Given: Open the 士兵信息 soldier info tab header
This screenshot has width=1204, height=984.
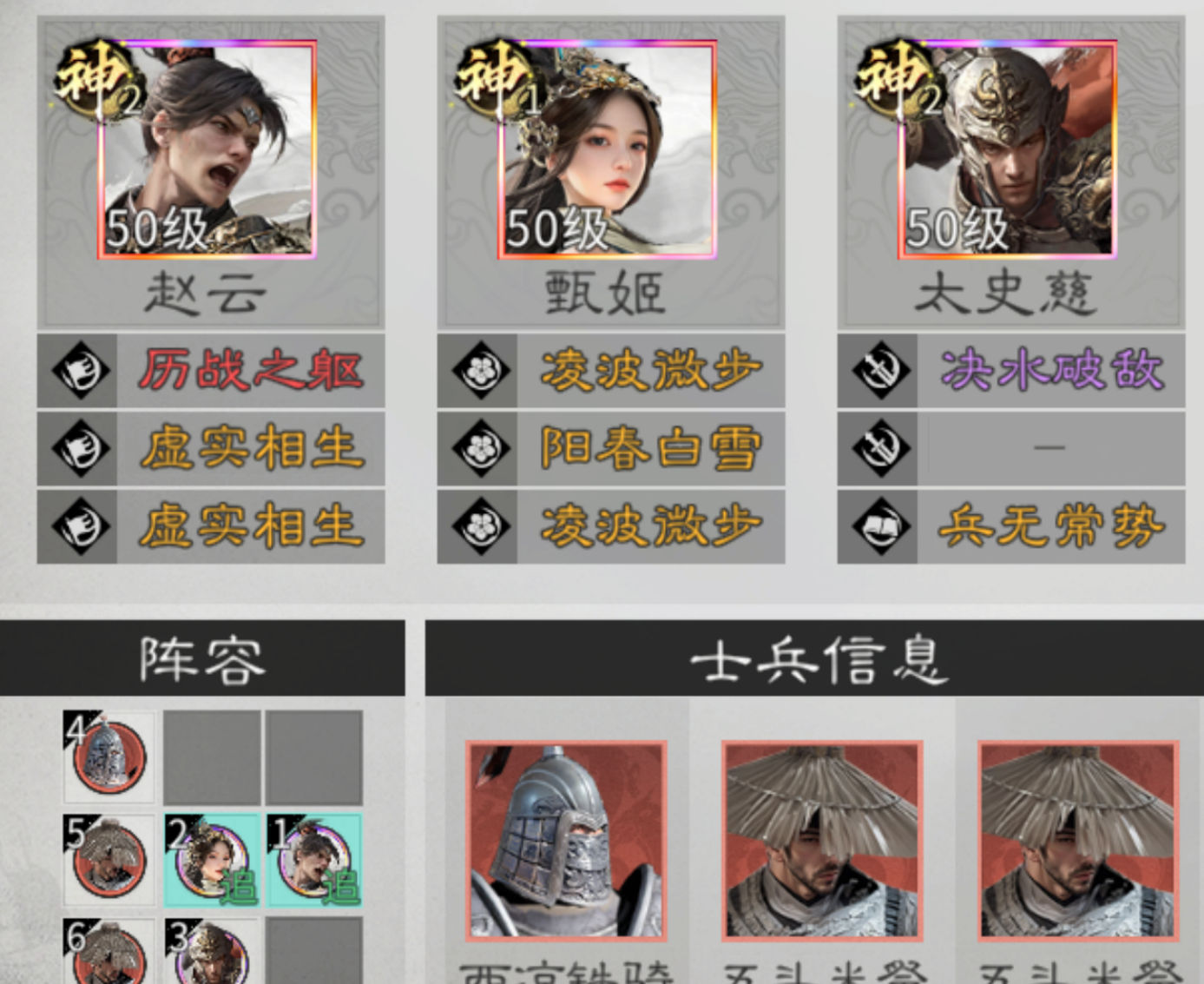Looking at the screenshot, I should 814,658.
